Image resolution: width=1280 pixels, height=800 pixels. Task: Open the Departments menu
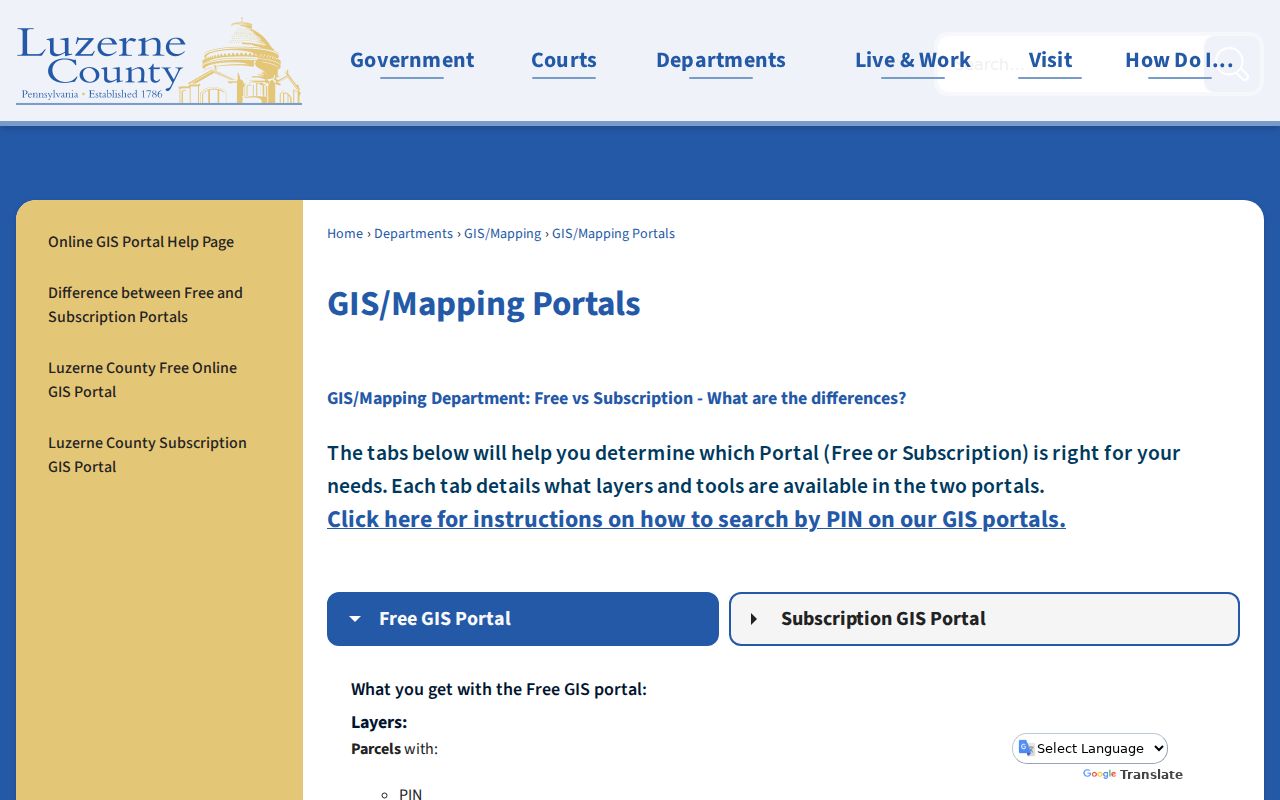pyautogui.click(x=721, y=60)
